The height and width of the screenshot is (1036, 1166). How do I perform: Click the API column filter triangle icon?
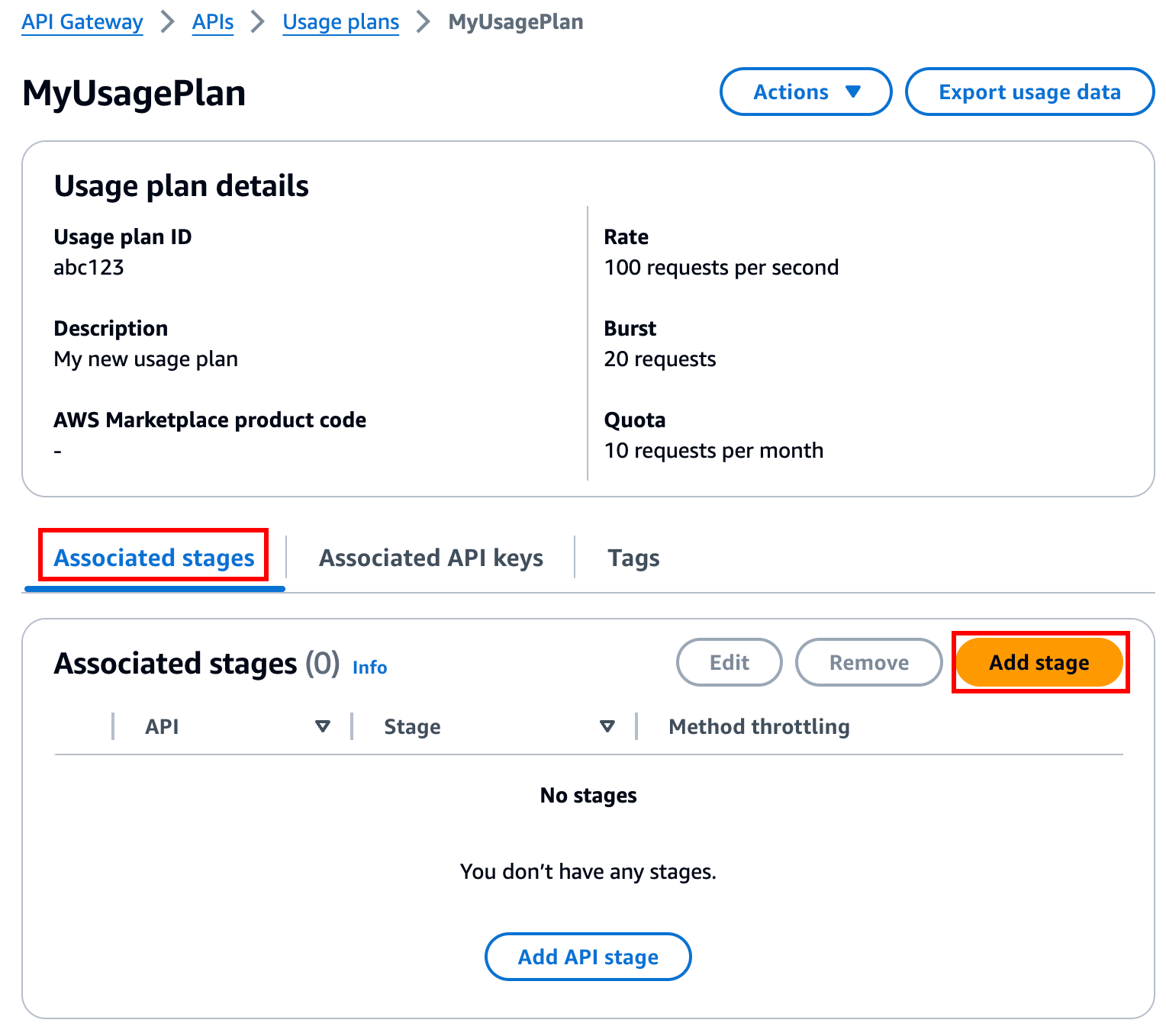pyautogui.click(x=324, y=726)
